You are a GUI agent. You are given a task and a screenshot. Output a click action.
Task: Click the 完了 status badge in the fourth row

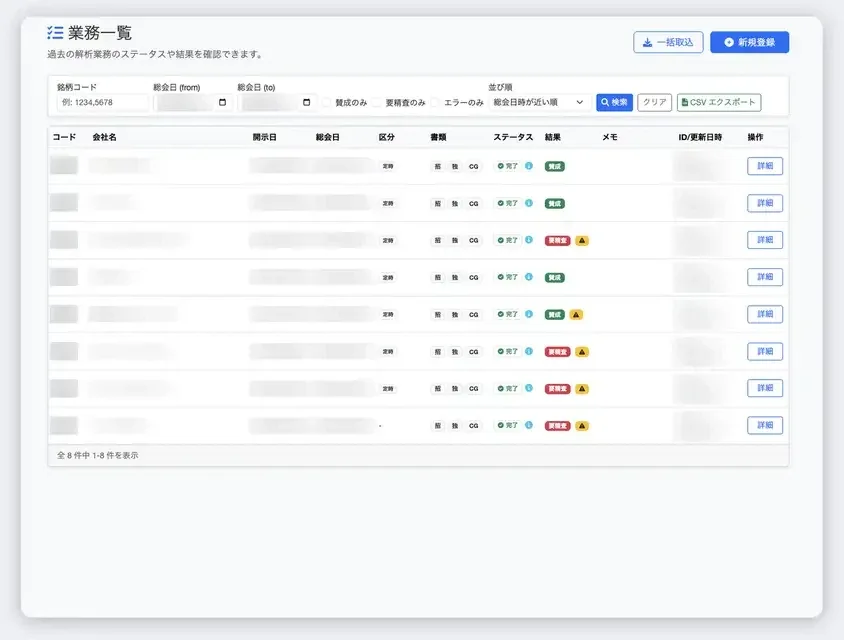click(508, 277)
